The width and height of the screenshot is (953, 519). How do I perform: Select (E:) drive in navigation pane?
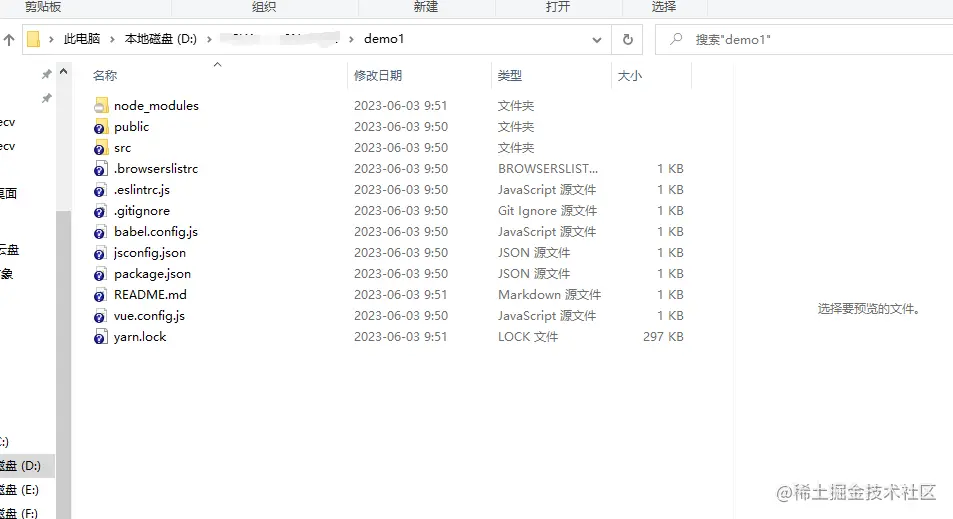pyautogui.click(x=19, y=490)
